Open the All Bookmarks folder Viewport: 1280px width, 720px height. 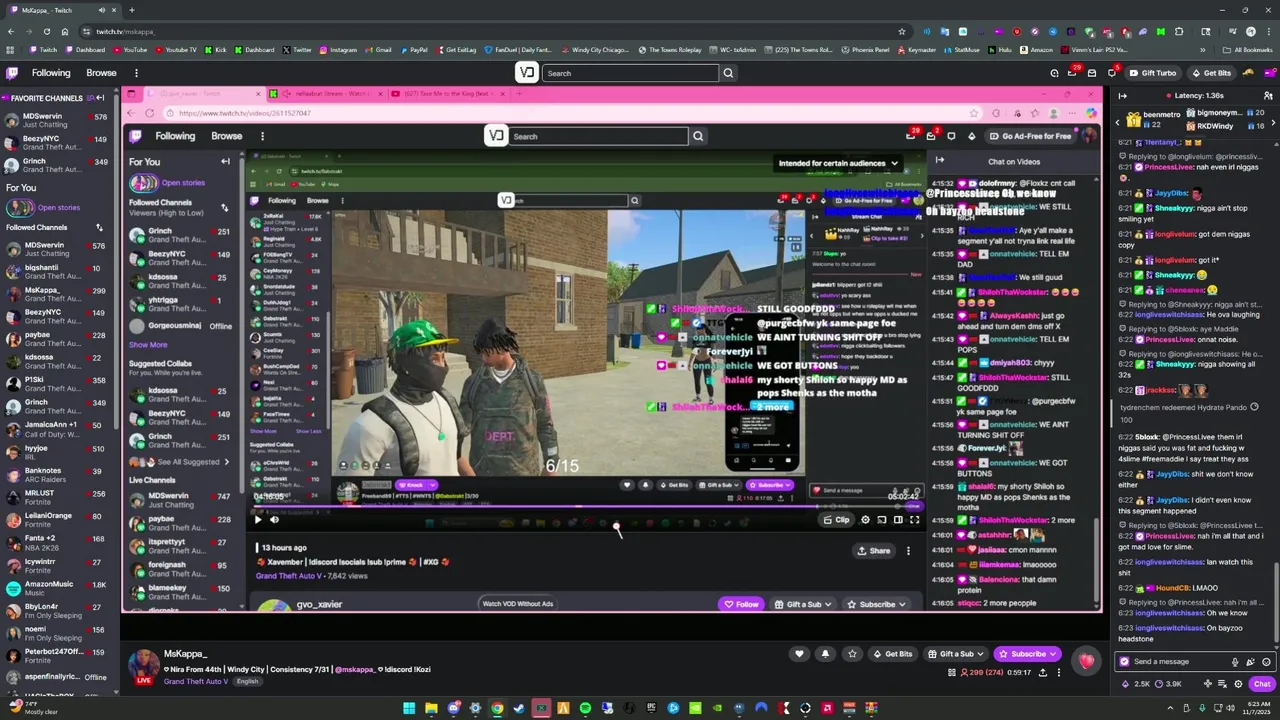[x=1248, y=50]
